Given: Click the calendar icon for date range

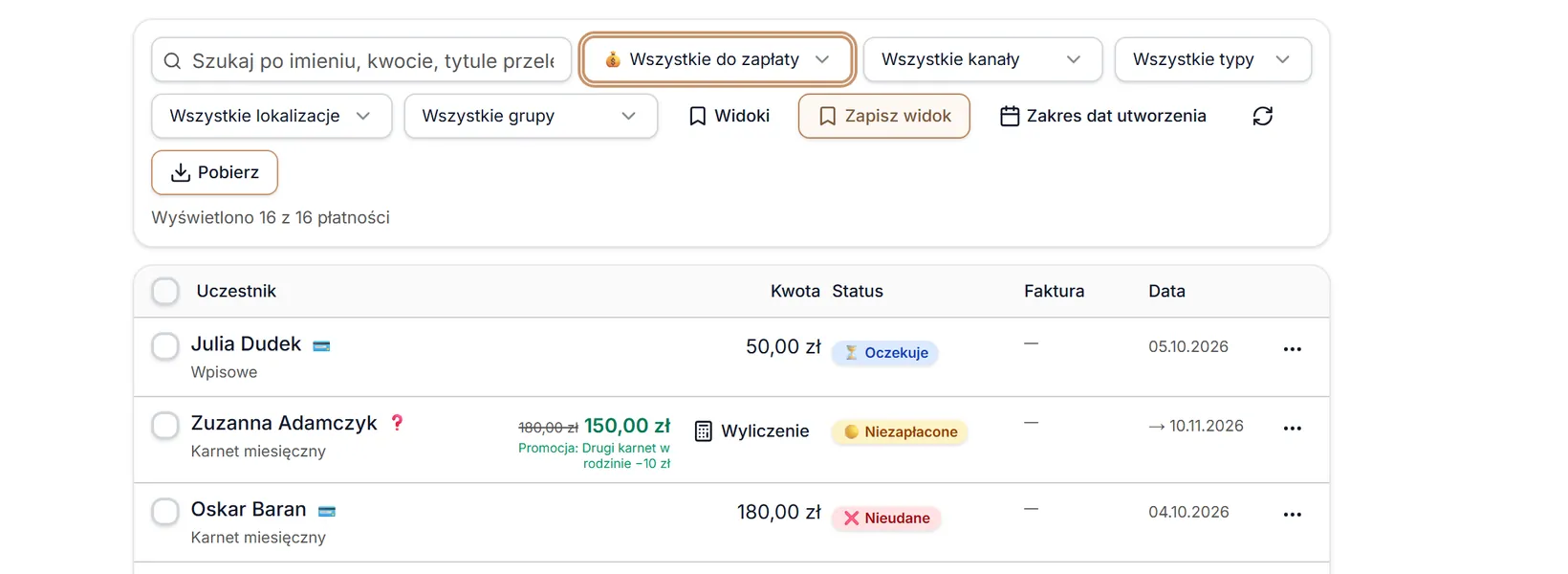Looking at the screenshot, I should (x=1010, y=116).
